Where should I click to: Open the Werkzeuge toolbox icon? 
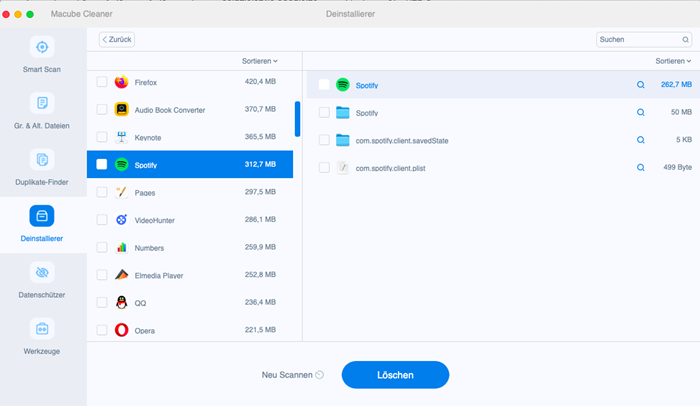pos(42,329)
